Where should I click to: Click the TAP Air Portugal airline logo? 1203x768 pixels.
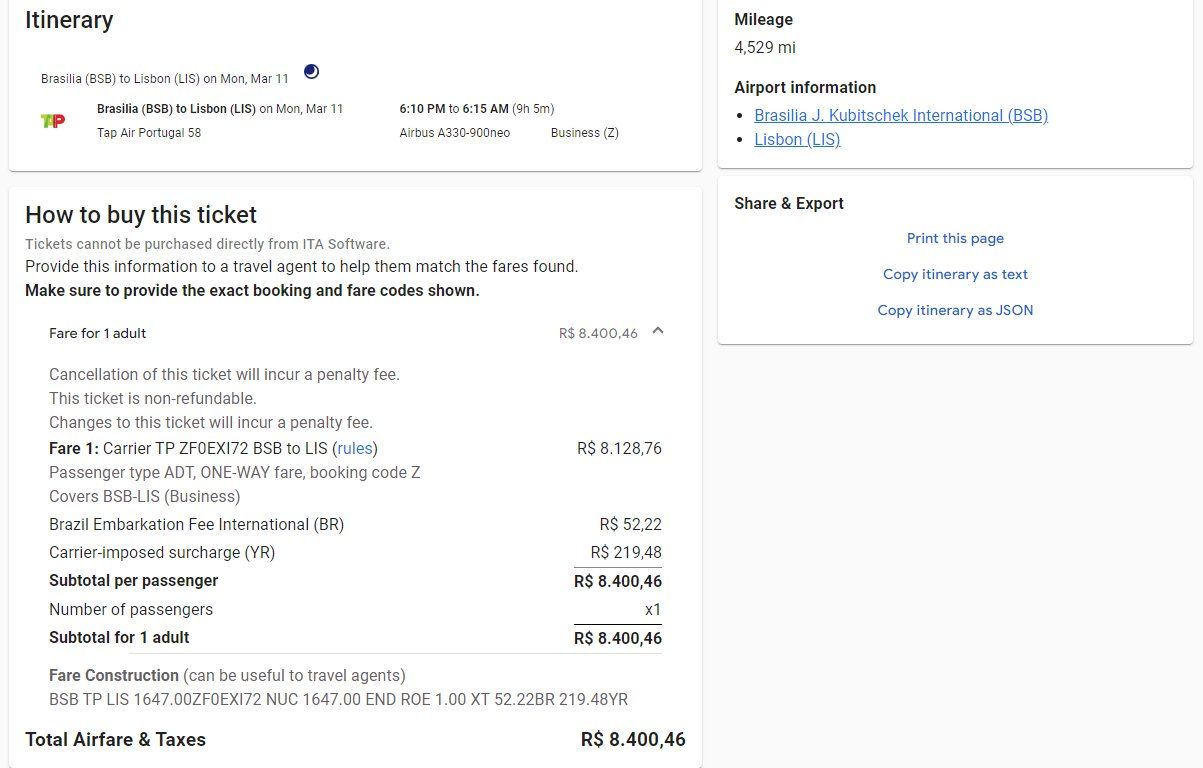coord(53,121)
